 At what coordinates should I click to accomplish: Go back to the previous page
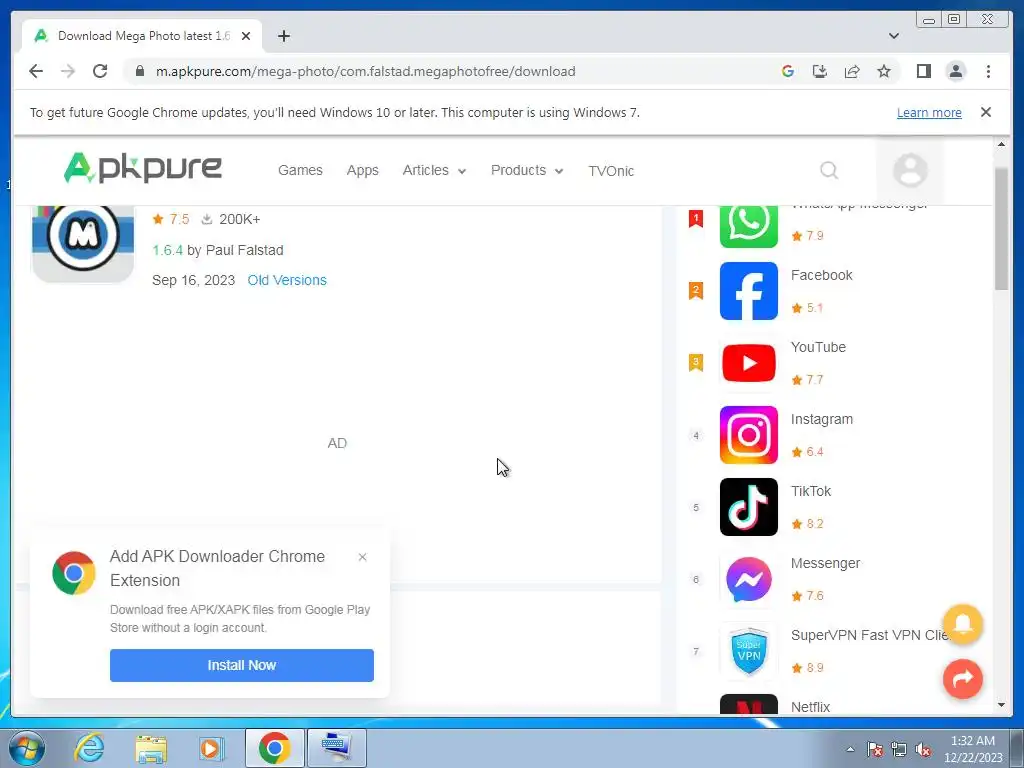coord(36,71)
